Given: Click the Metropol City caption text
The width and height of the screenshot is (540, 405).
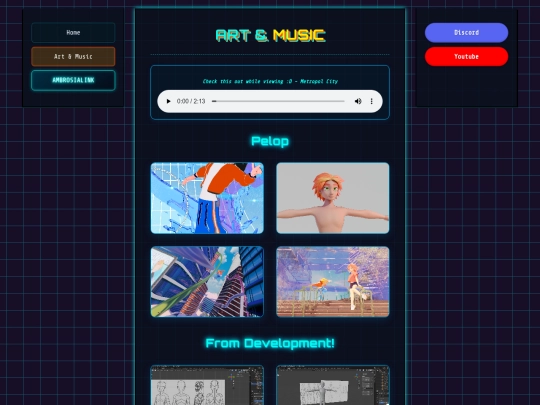Looking at the screenshot, I should tap(270, 81).
